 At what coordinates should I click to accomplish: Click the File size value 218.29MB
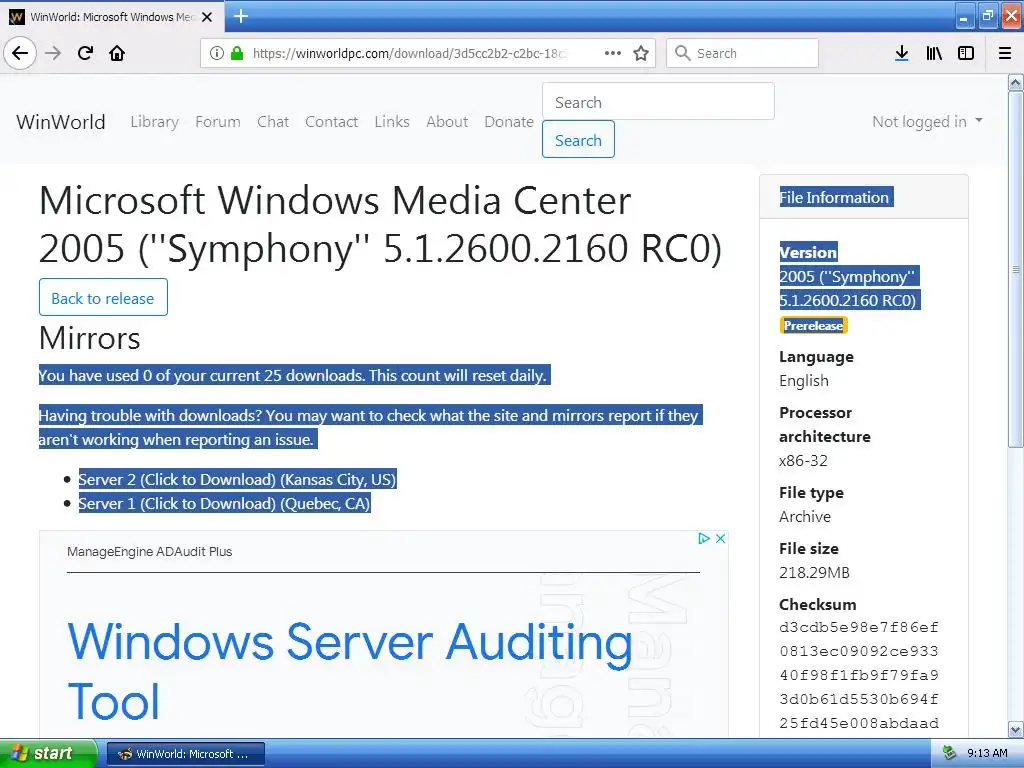tap(814, 573)
